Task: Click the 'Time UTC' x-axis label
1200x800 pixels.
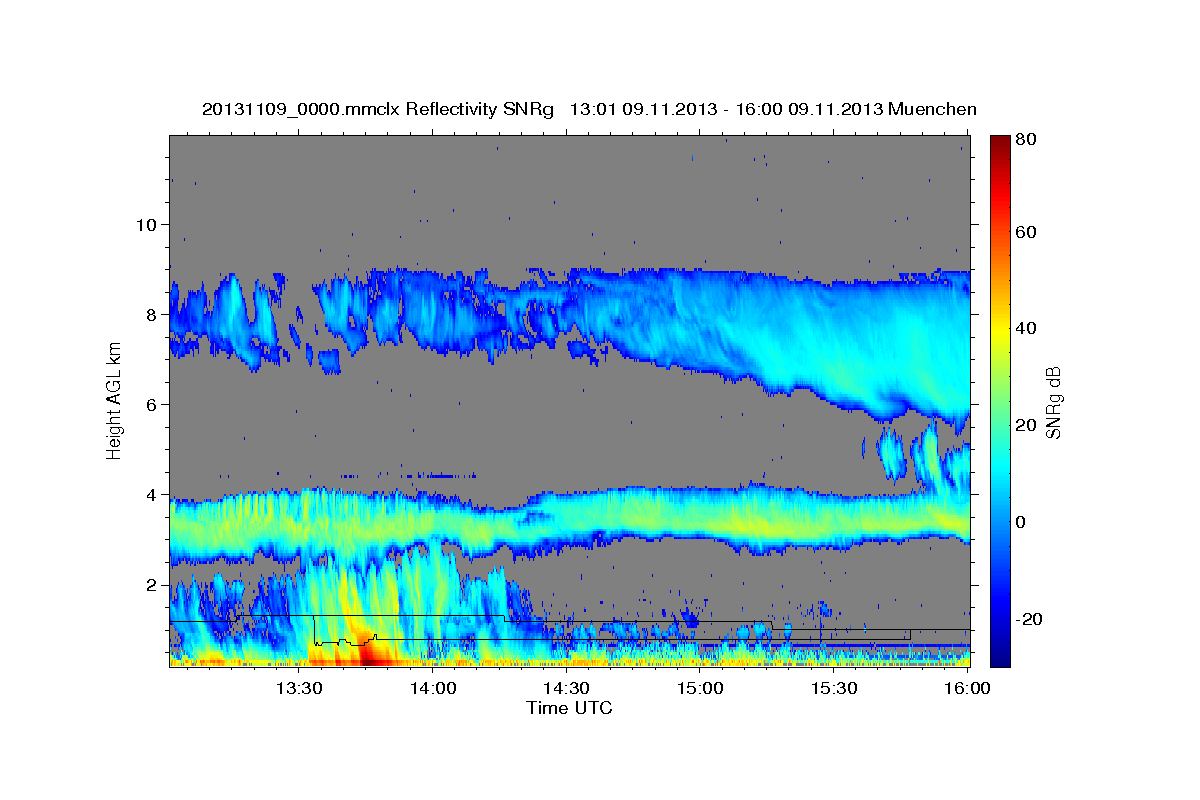Action: (569, 708)
